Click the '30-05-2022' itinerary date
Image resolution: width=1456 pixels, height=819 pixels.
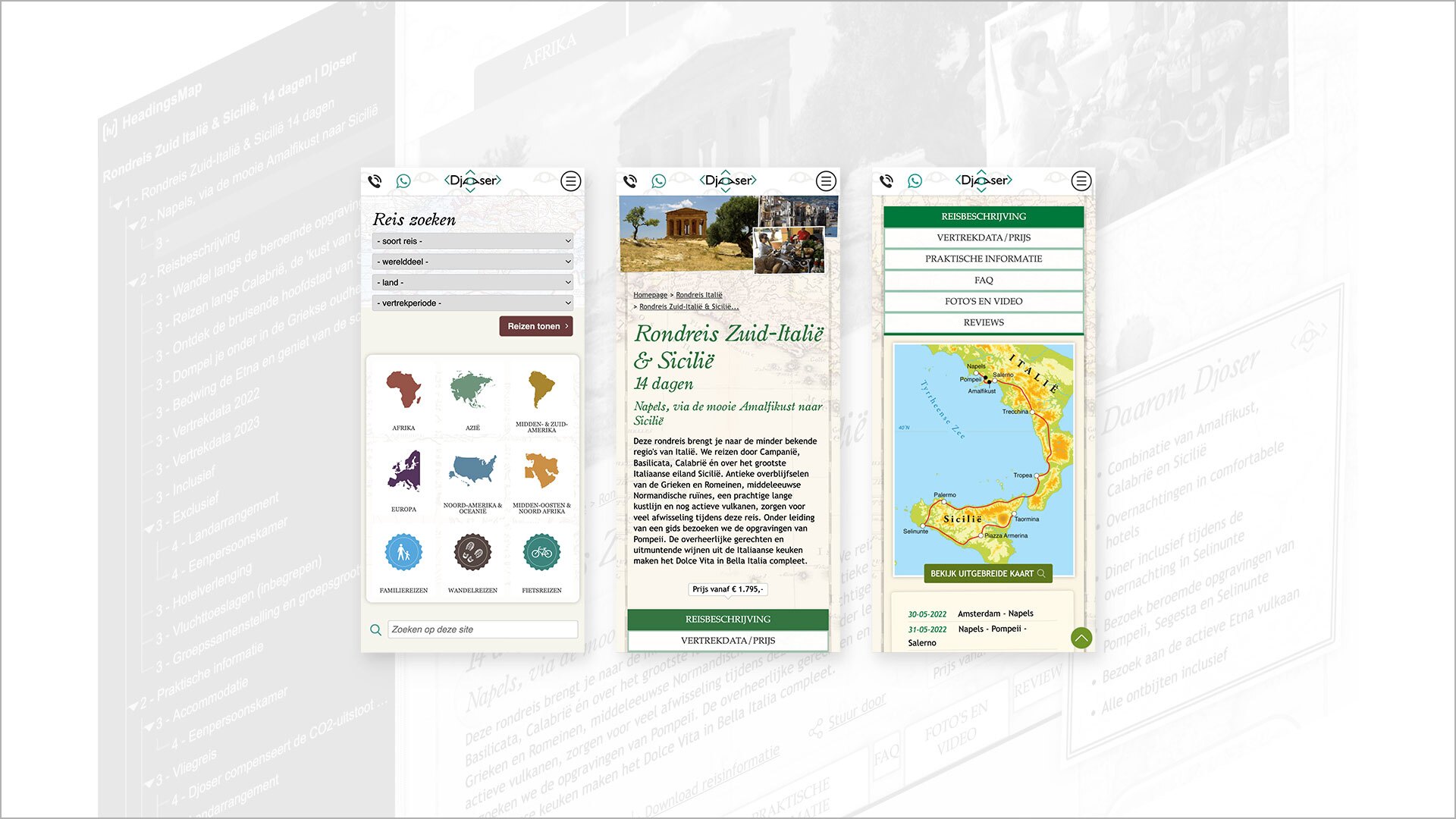click(927, 614)
